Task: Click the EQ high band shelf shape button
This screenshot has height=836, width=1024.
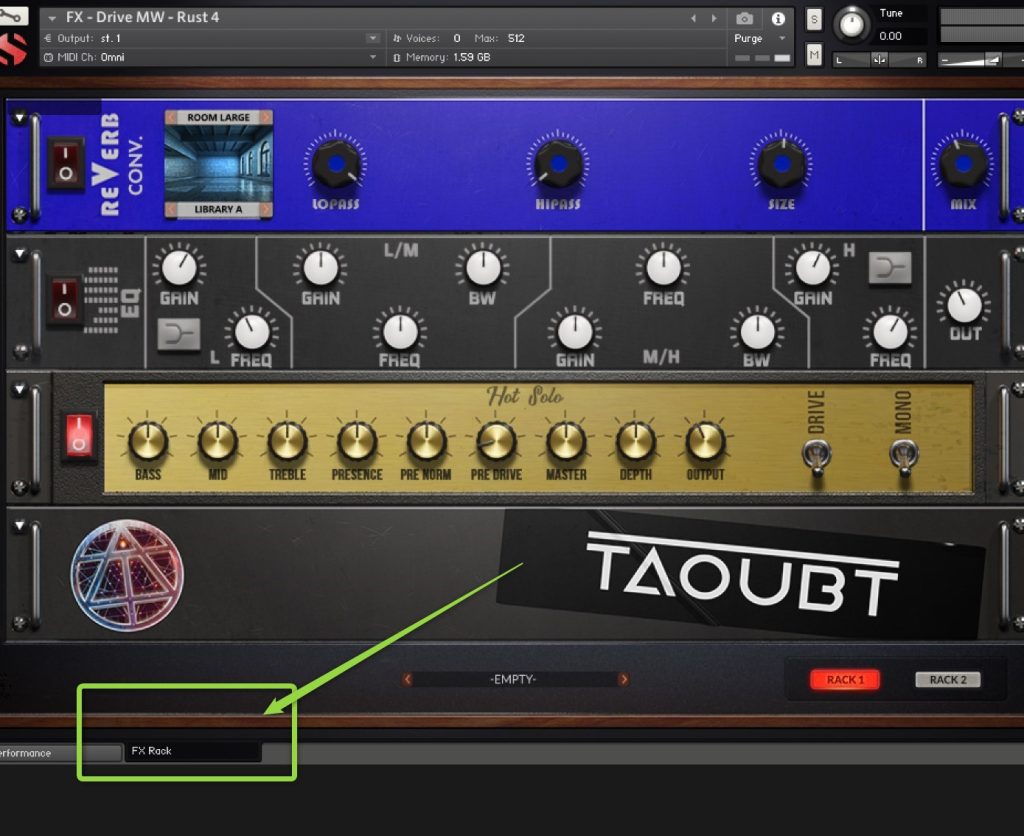Action: [889, 268]
